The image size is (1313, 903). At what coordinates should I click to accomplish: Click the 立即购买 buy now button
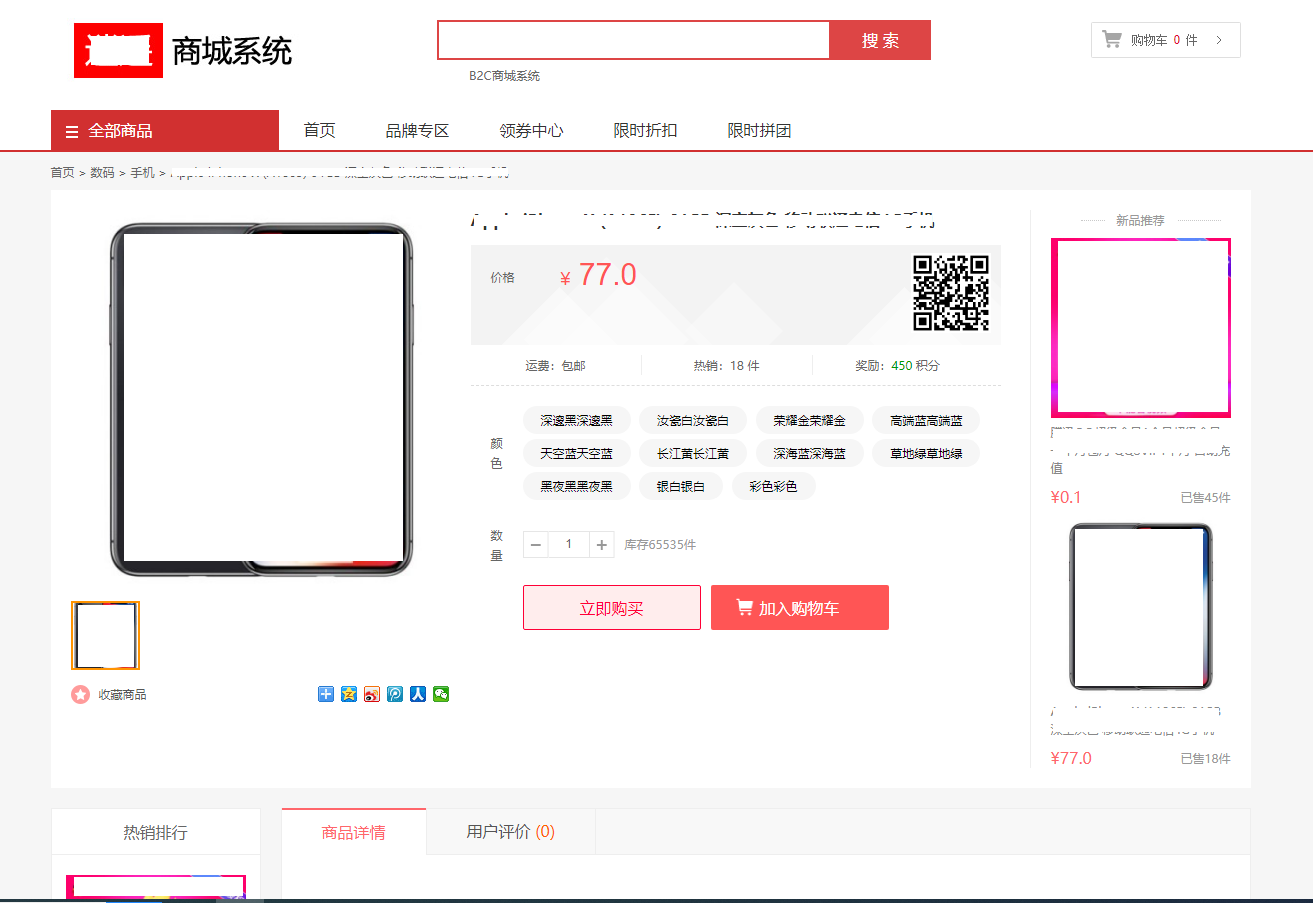coord(612,607)
